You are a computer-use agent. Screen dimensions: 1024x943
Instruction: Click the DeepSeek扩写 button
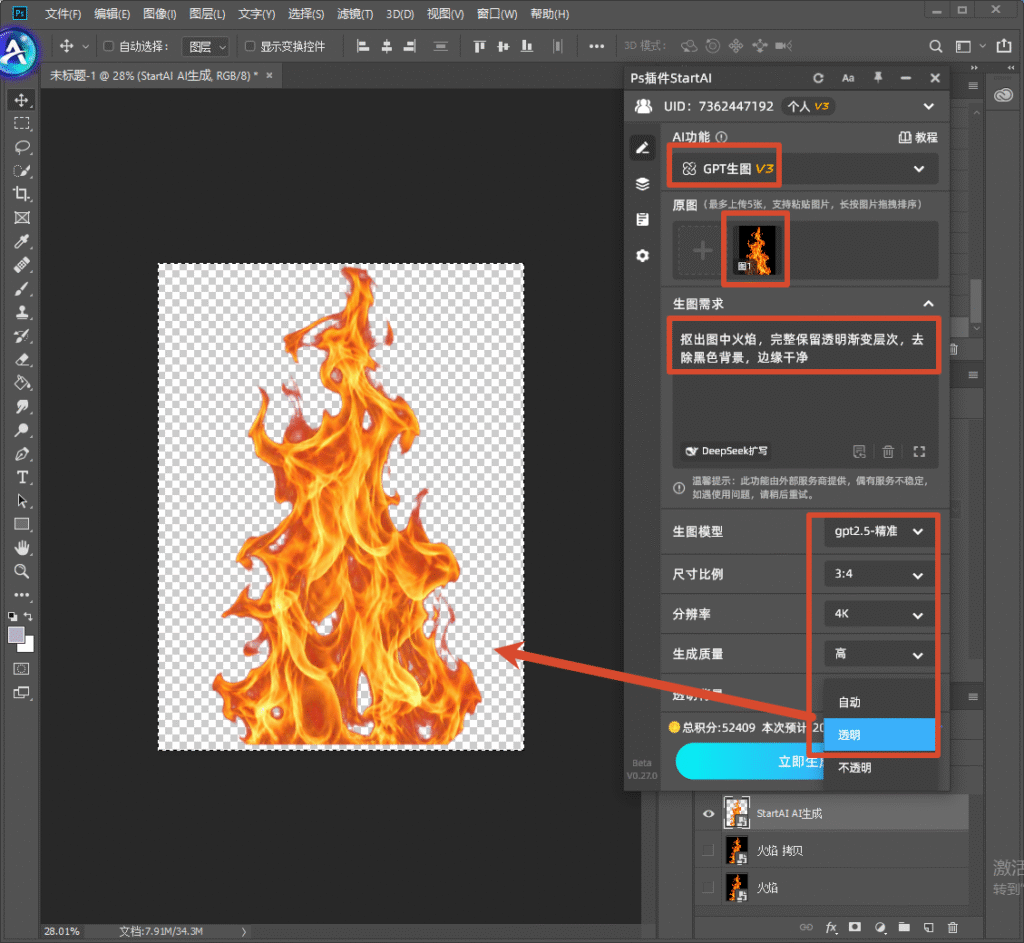click(726, 451)
